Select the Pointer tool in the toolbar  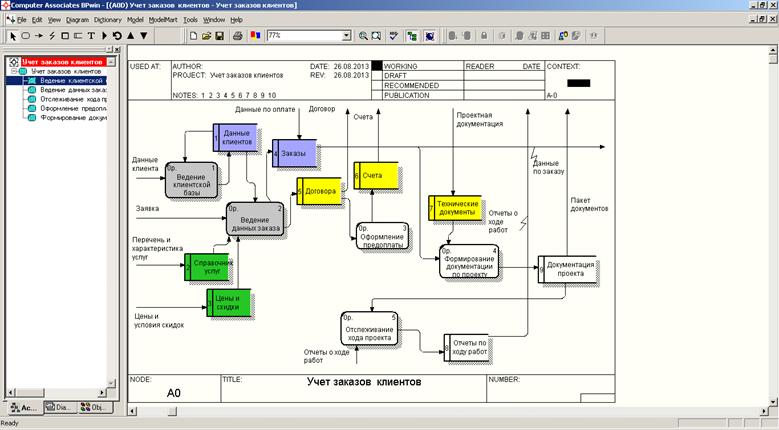point(11,36)
